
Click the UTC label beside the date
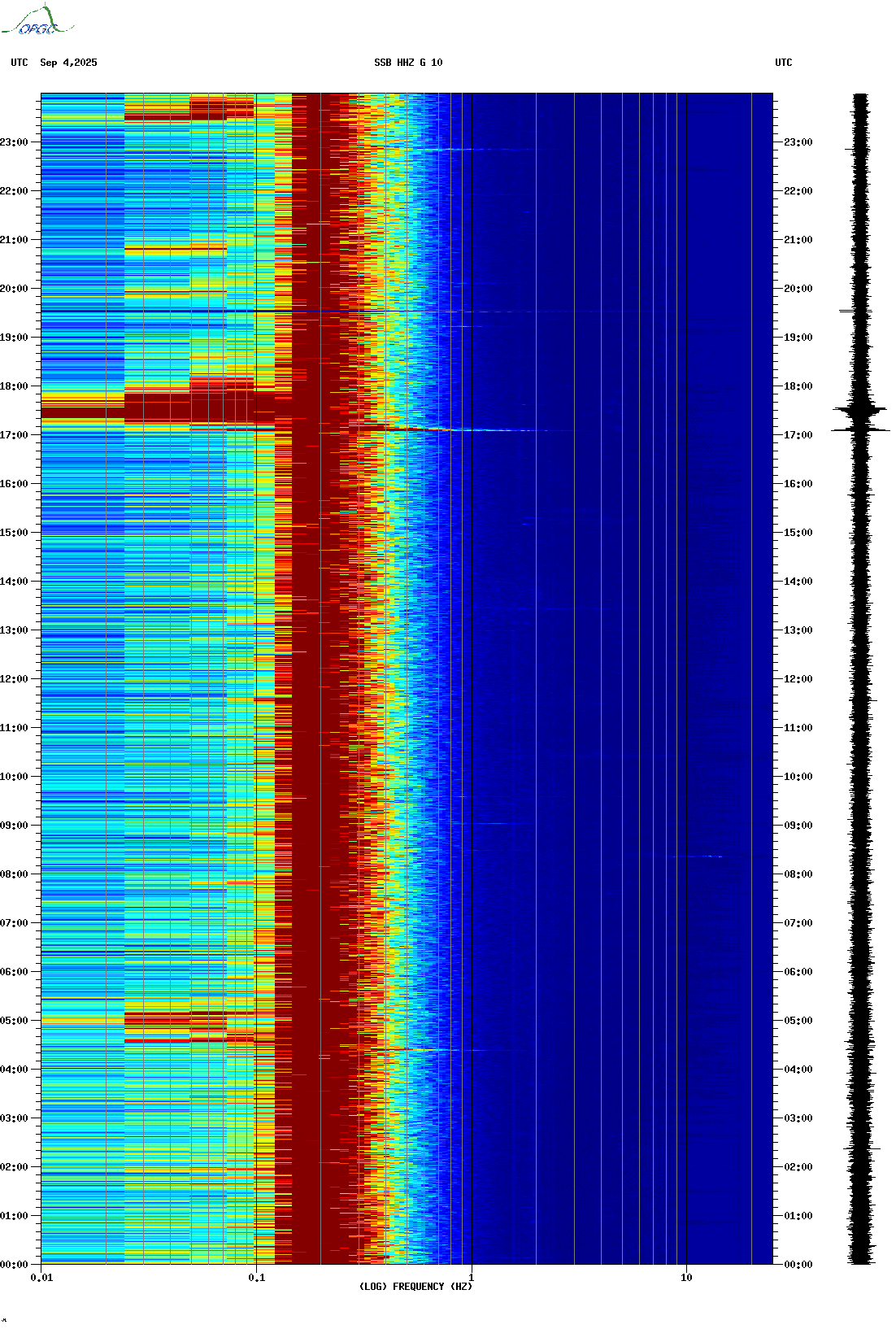tap(20, 63)
